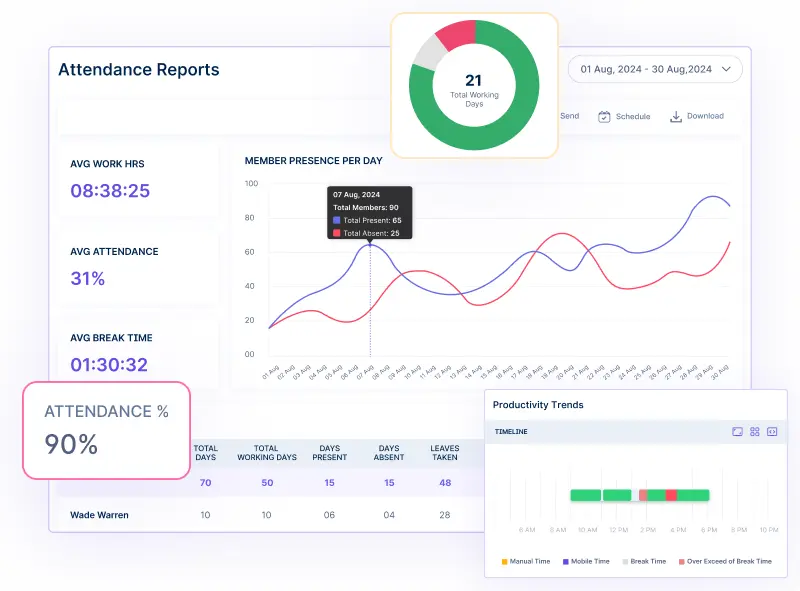800x591 pixels.
Task: Click the Mobile Time purple legend square
Action: pos(565,562)
